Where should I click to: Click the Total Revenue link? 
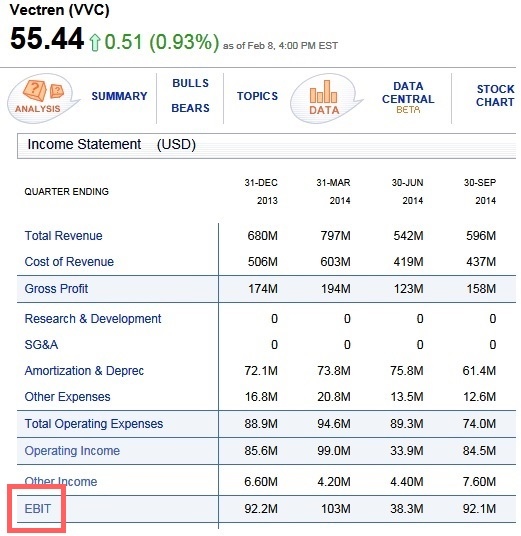tap(64, 236)
